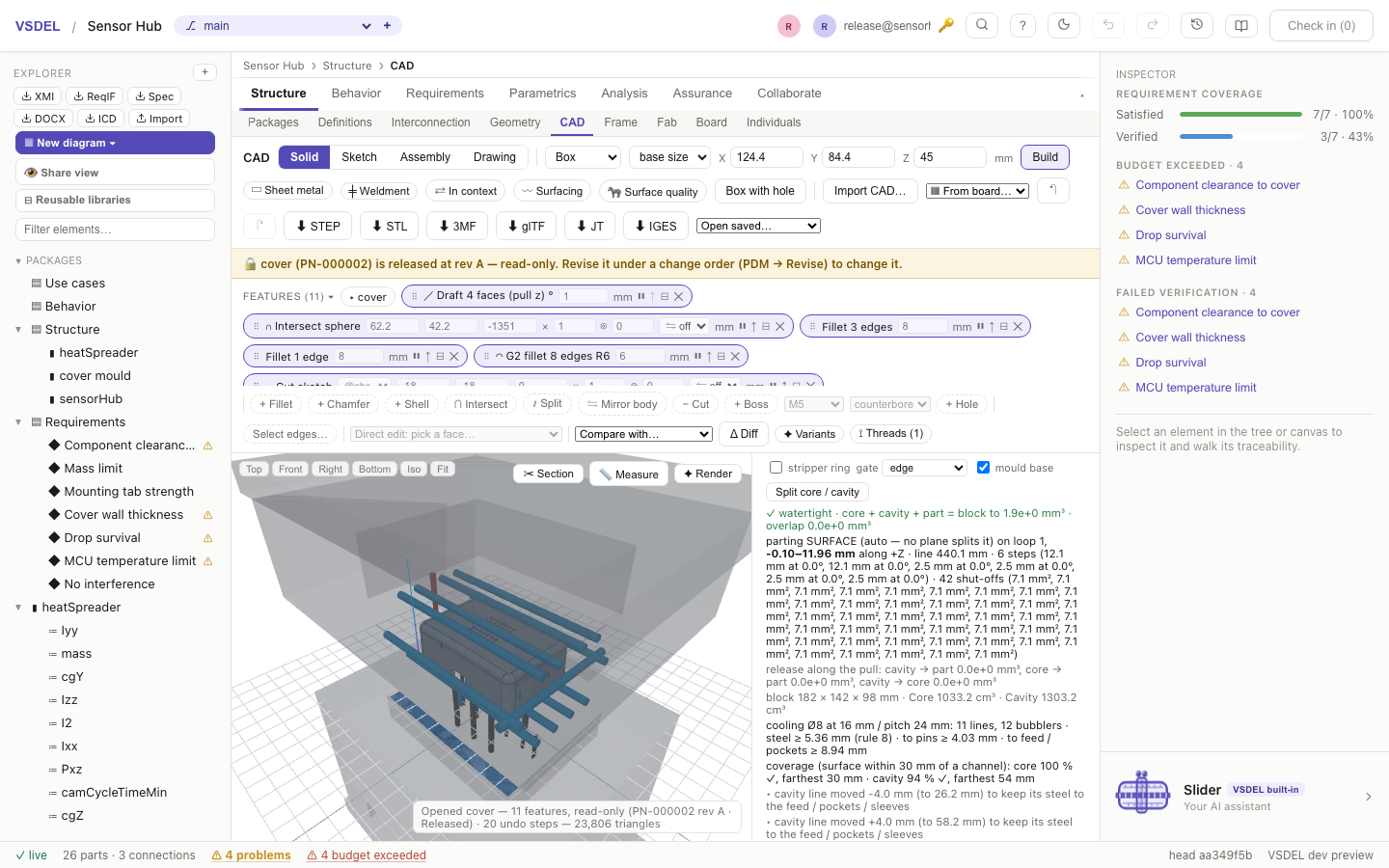
Task: Click the key icon next to the account
Action: (x=946, y=26)
